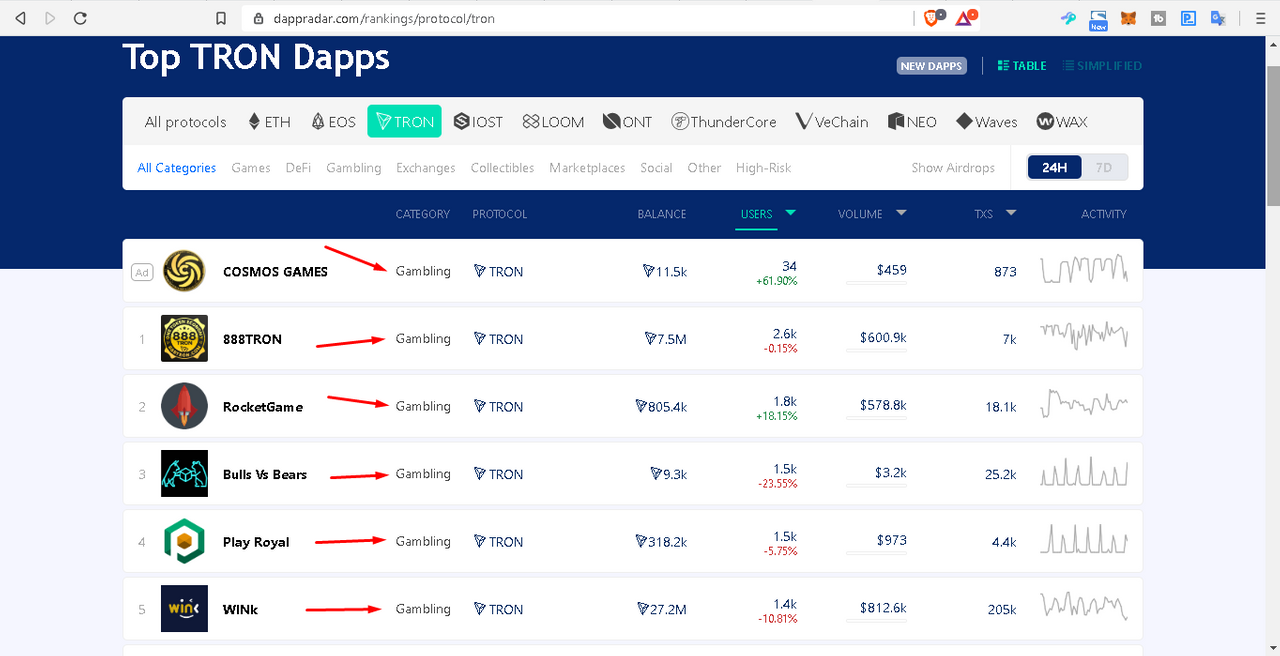
Task: Filter by High-Risk category
Action: coord(764,168)
